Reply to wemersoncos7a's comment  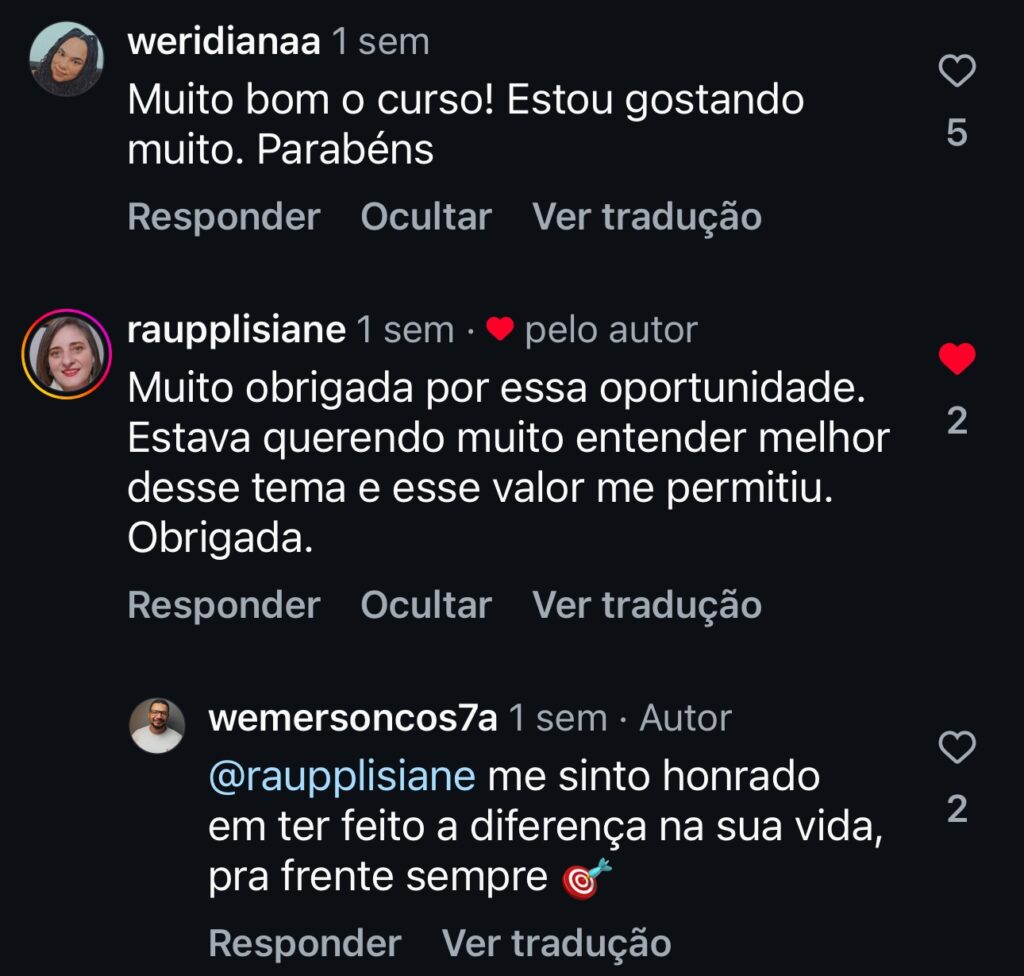pyautogui.click(x=305, y=943)
